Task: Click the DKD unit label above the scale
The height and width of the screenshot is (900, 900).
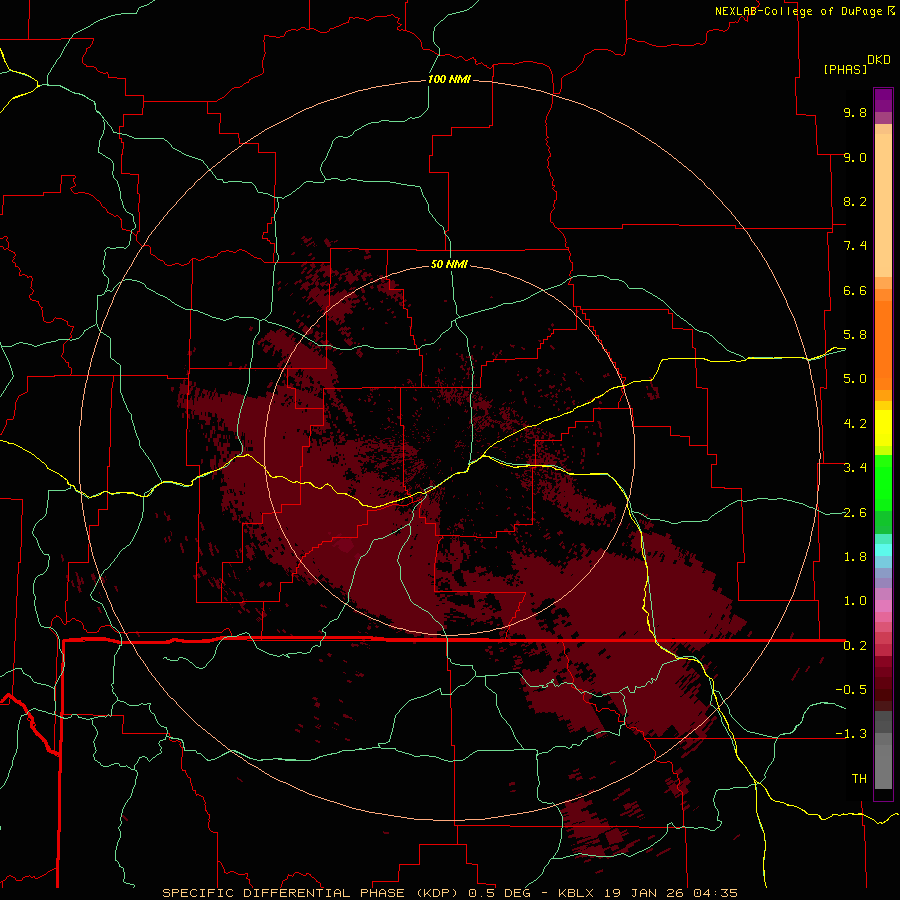Action: pyautogui.click(x=879, y=60)
